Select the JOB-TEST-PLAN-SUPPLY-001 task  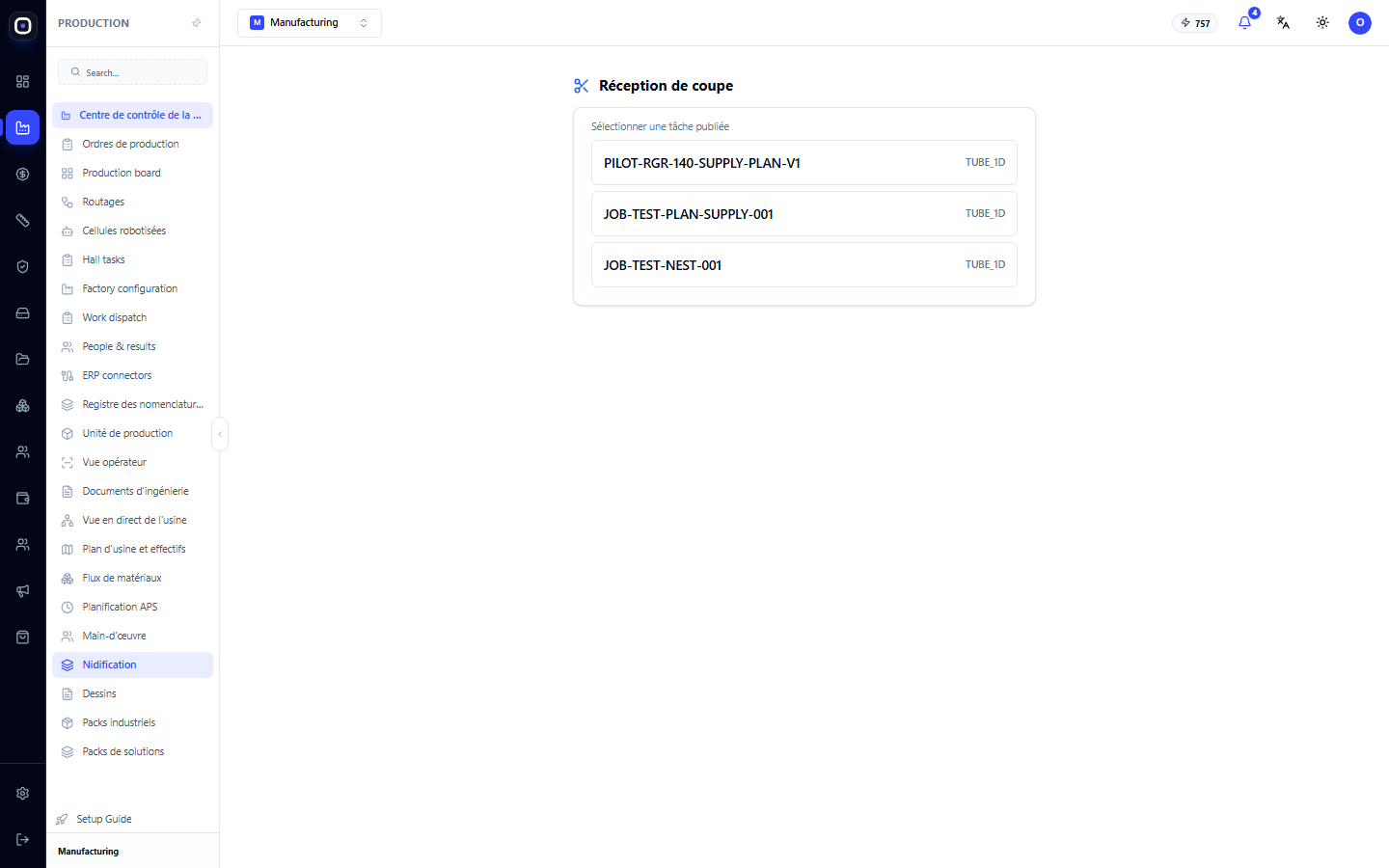point(804,213)
